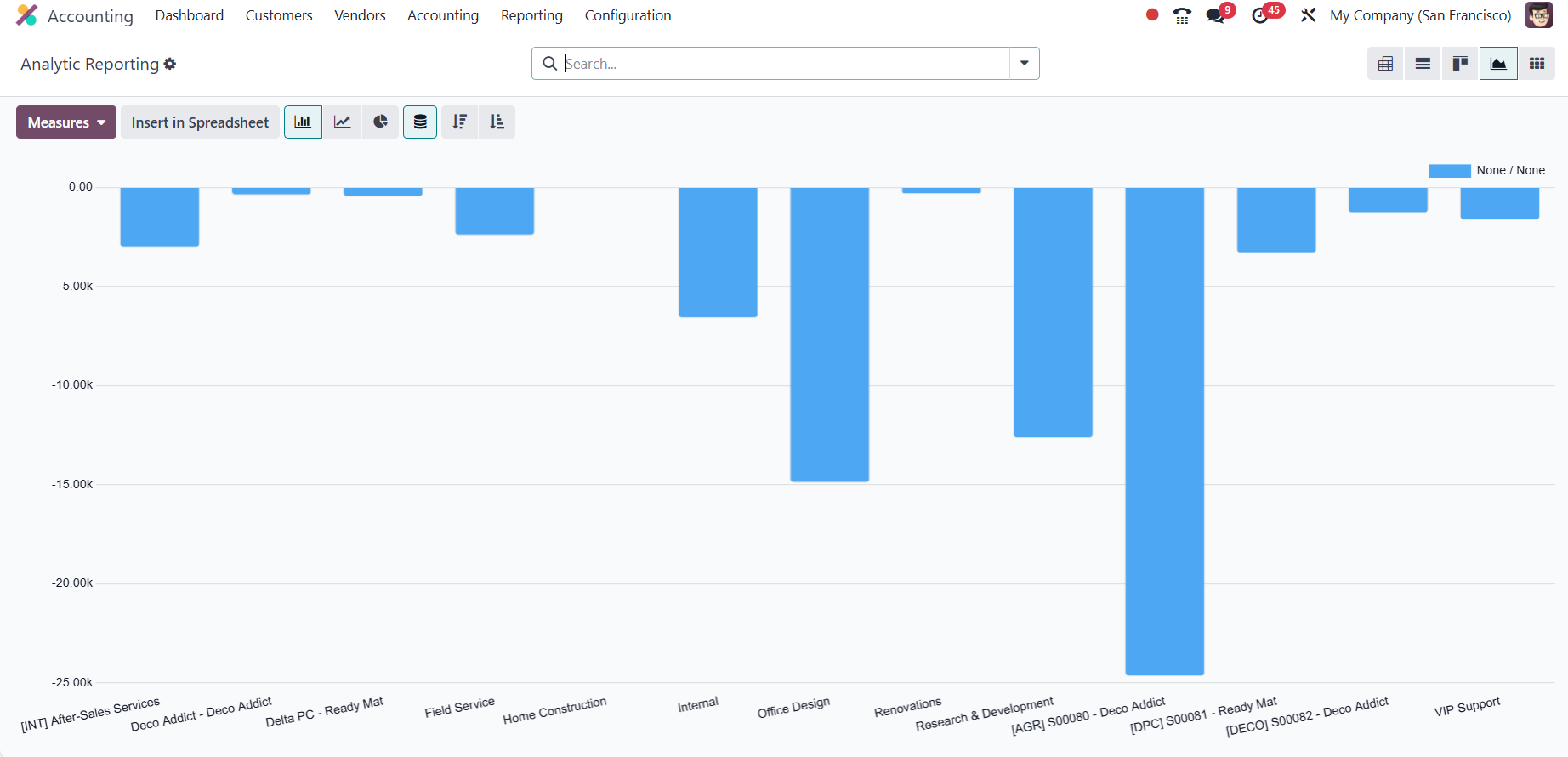Switch to the list view
The image size is (1568, 757).
point(1423,64)
